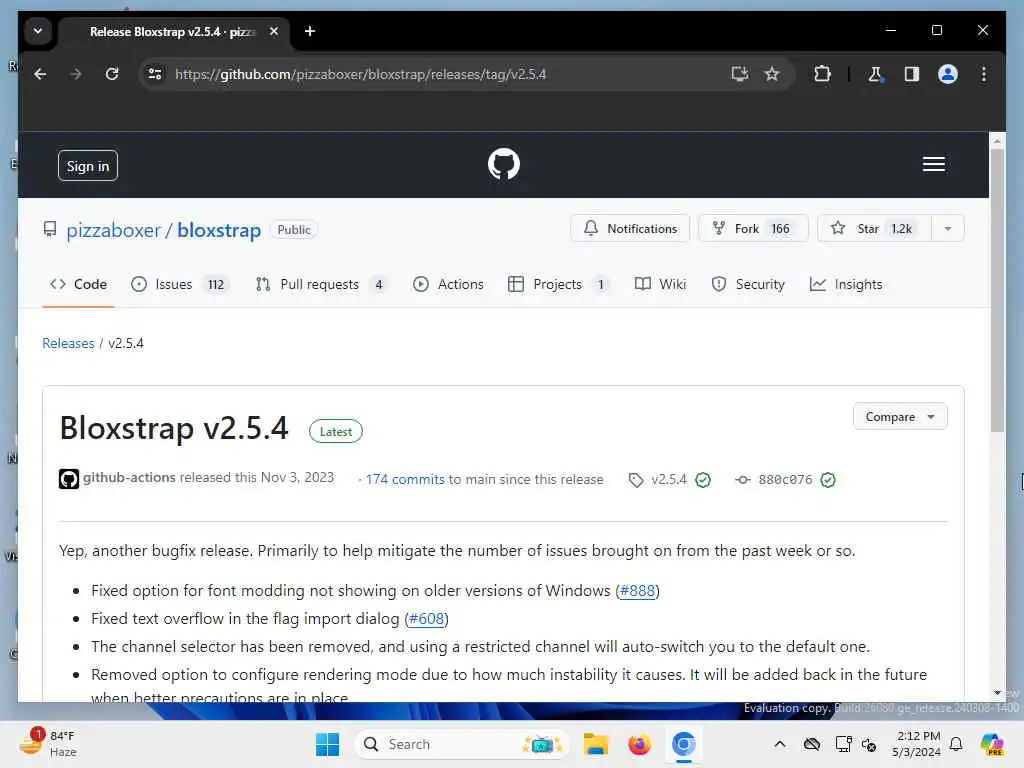Click the verified badge next to v2.5.4 tag
This screenshot has width=1024, height=768.
click(703, 480)
